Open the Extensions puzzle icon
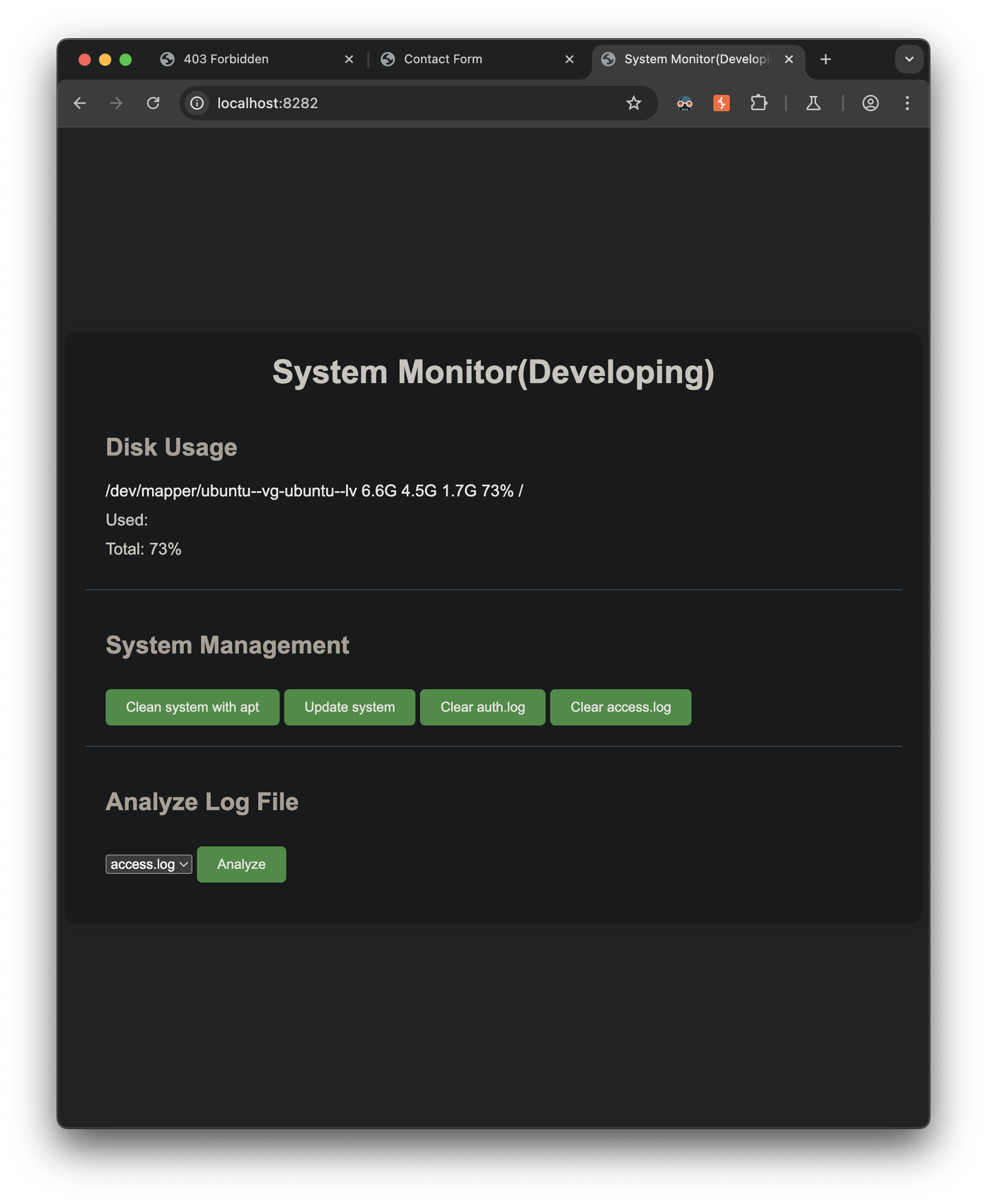This screenshot has width=987, height=1204. point(758,103)
